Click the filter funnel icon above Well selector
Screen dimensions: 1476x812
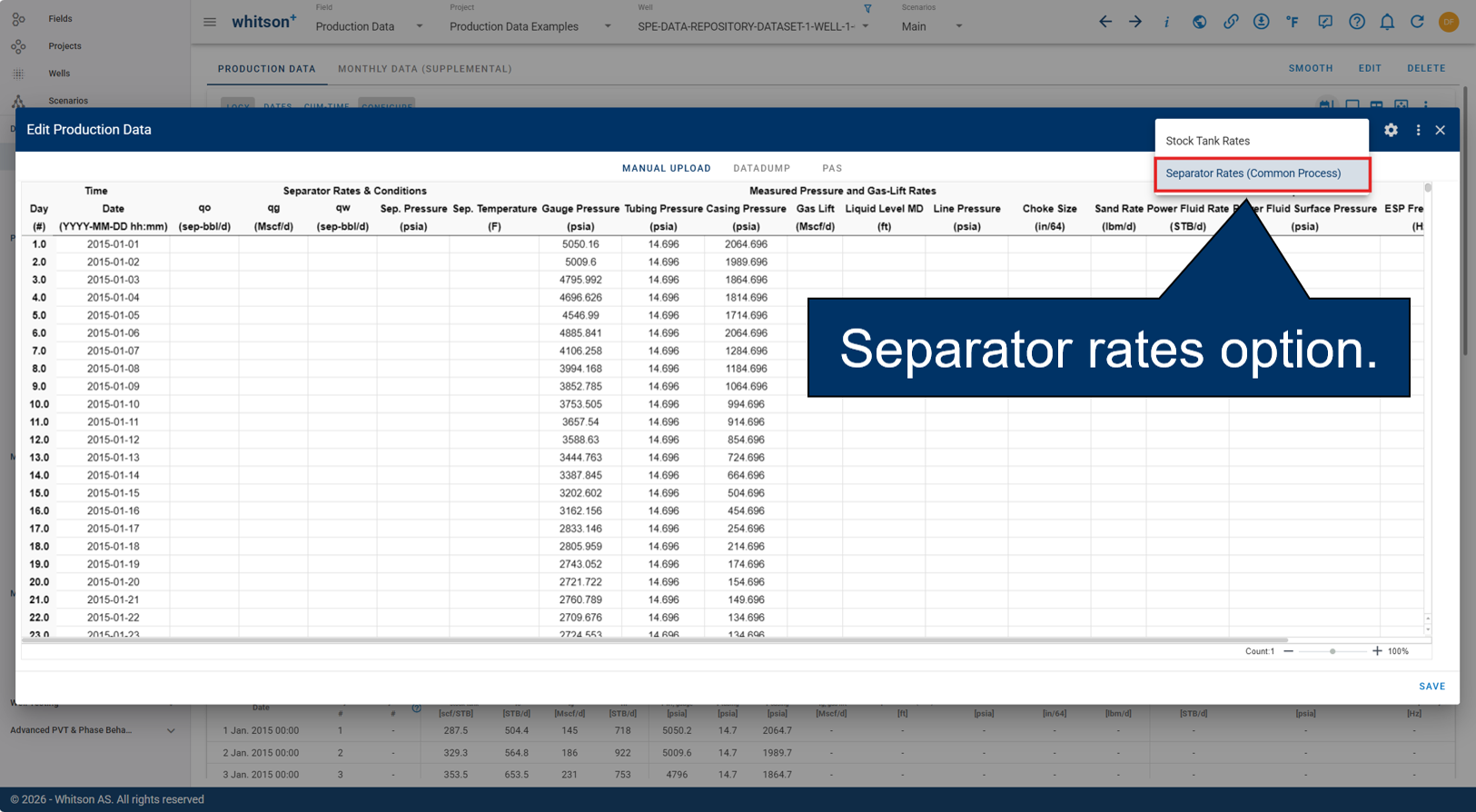click(867, 9)
